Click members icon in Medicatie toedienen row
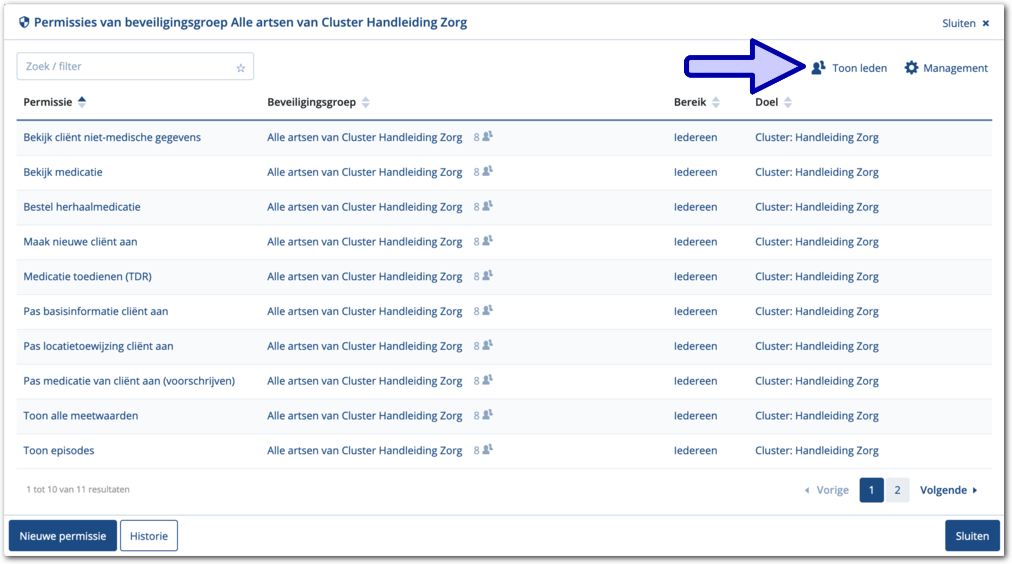Screen dimensions: 1012x564 click(488, 276)
